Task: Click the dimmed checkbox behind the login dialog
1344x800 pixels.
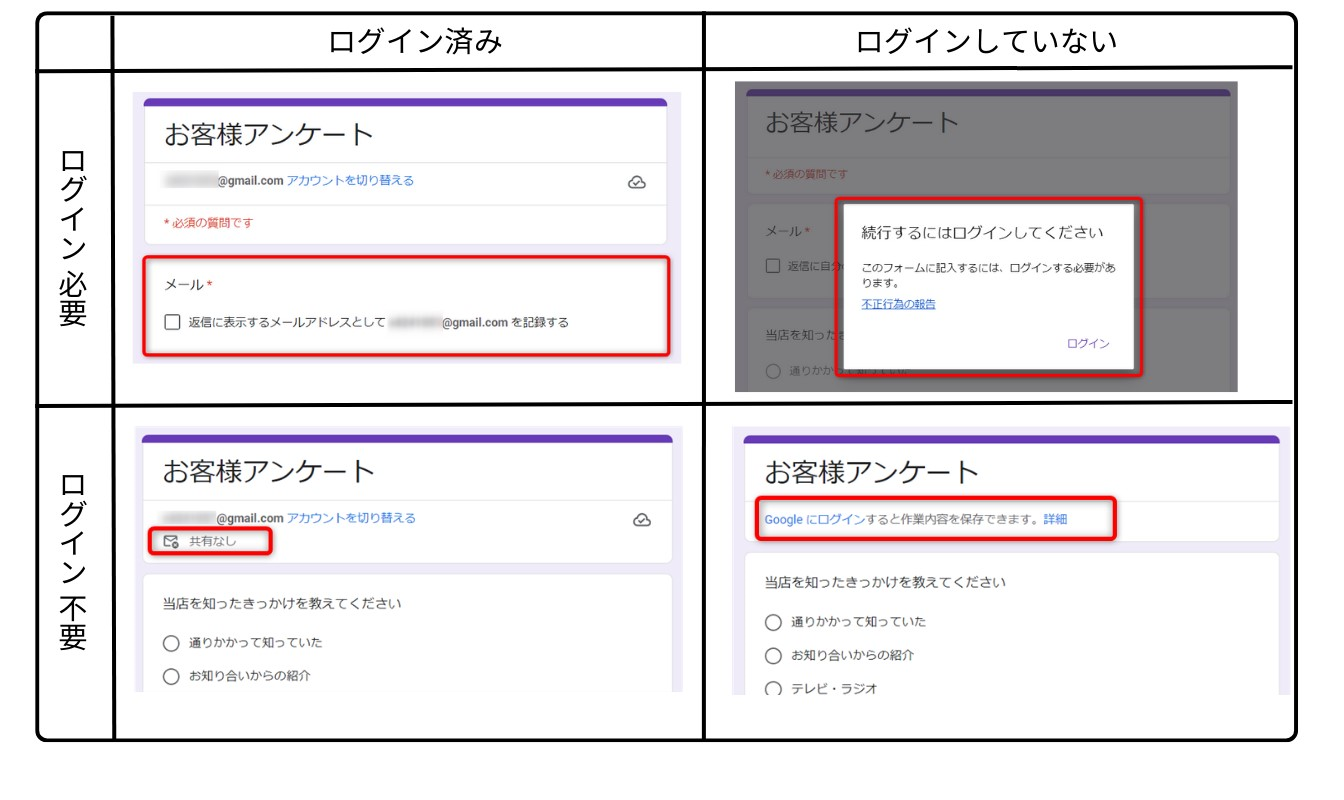Action: point(773,266)
